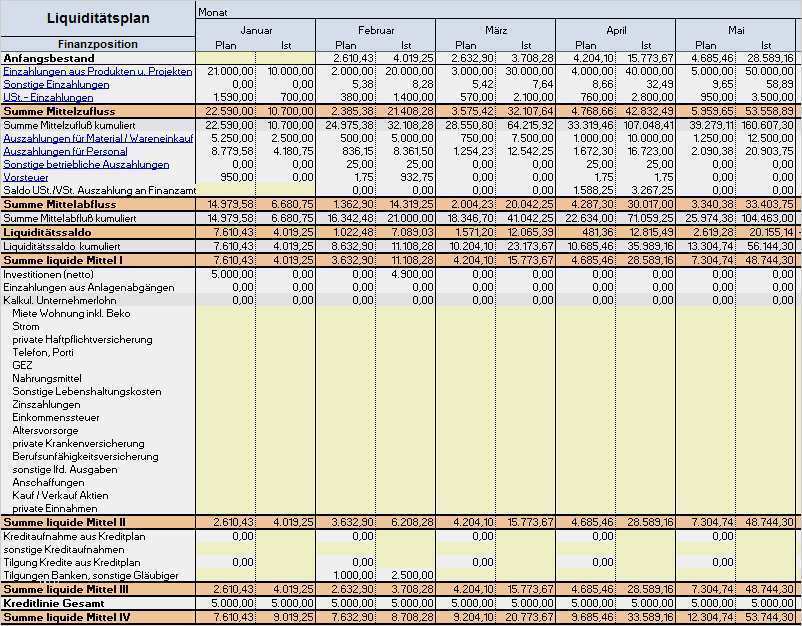The height and width of the screenshot is (626, 802).
Task: Follow Sonstige betriebliche Auszahlungen link
Action: point(86,164)
